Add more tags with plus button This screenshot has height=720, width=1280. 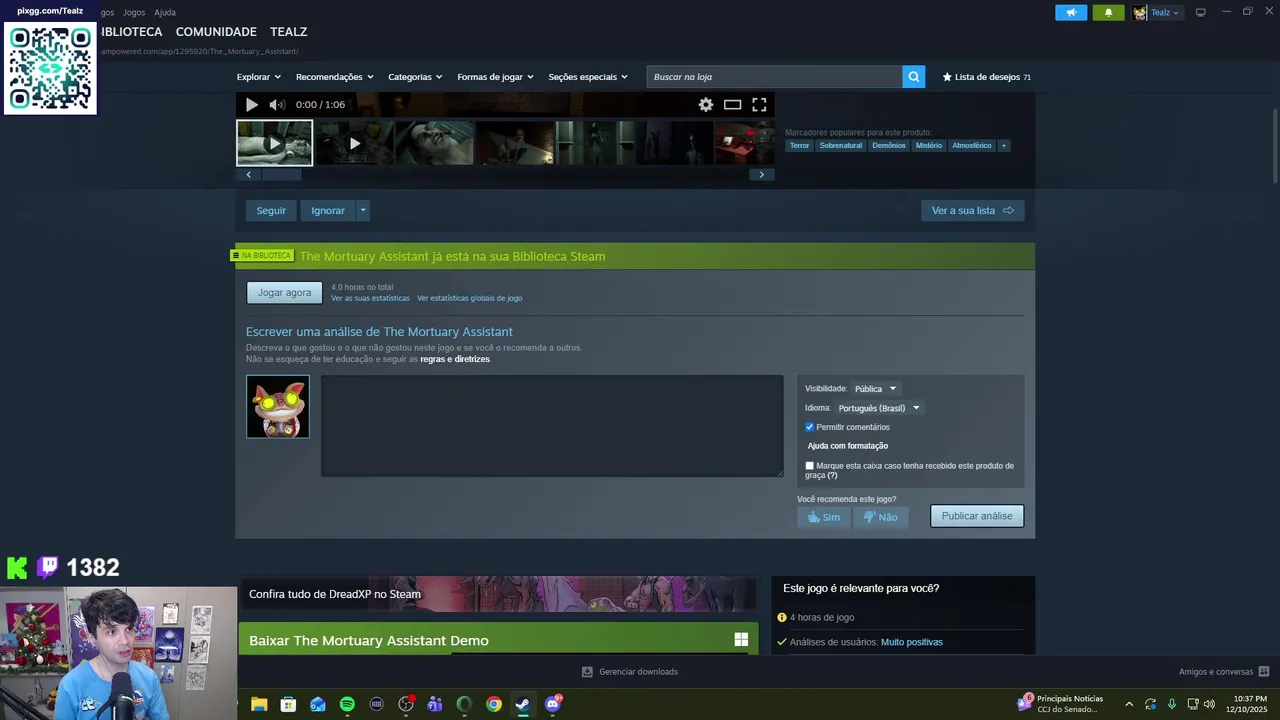[1004, 146]
